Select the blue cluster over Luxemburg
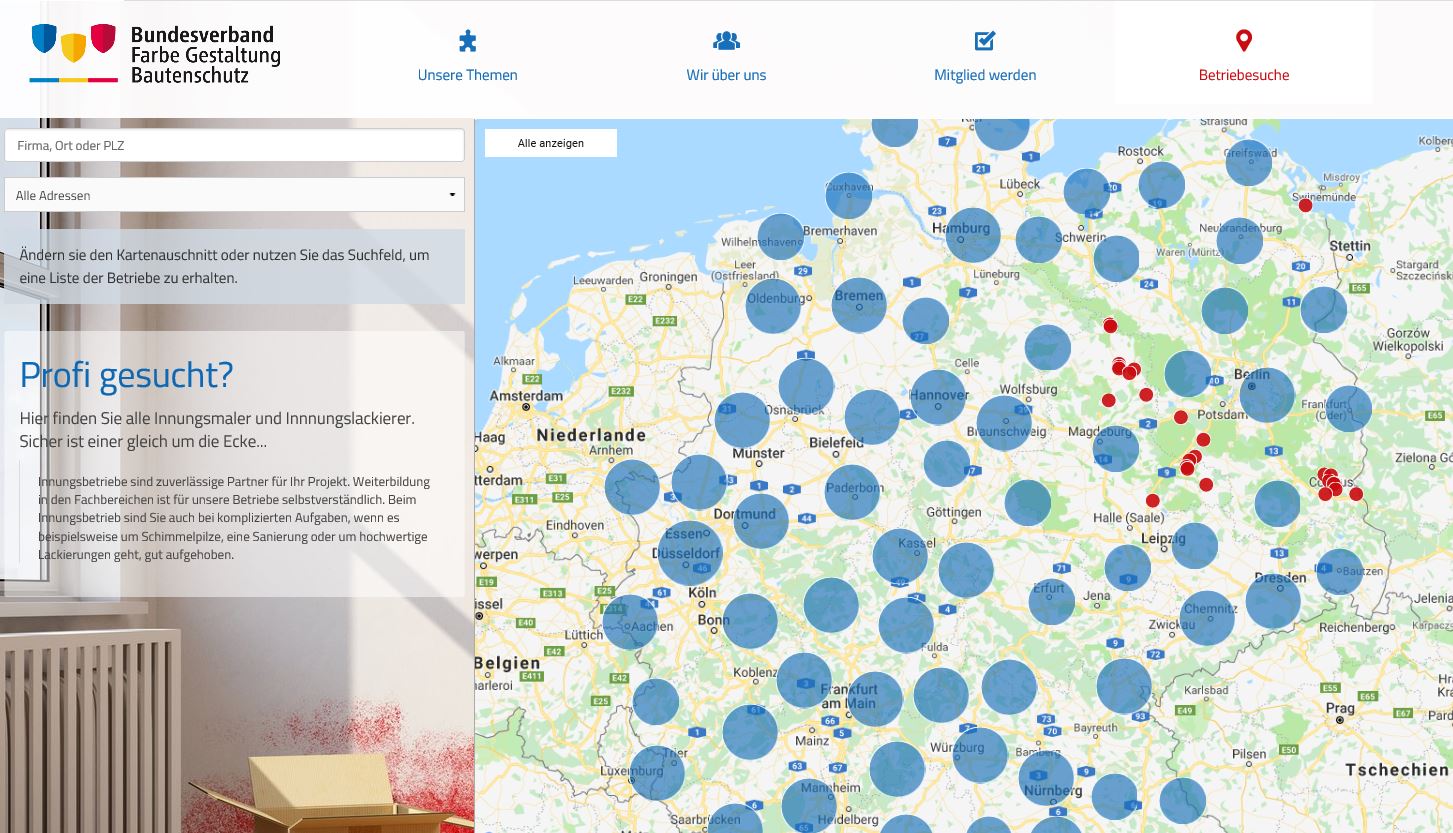The image size is (1453, 833). point(657,773)
